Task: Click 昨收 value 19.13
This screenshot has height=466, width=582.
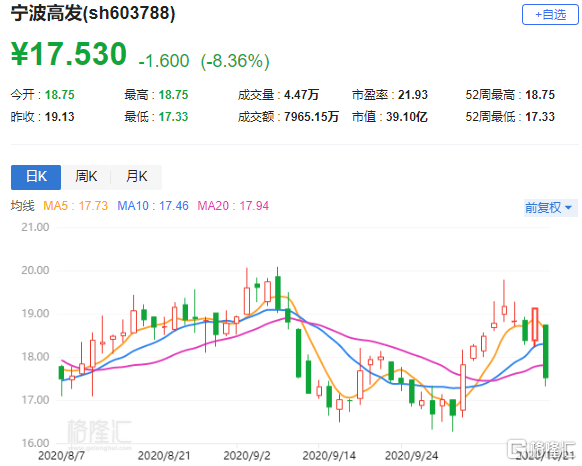Action: pyautogui.click(x=60, y=117)
